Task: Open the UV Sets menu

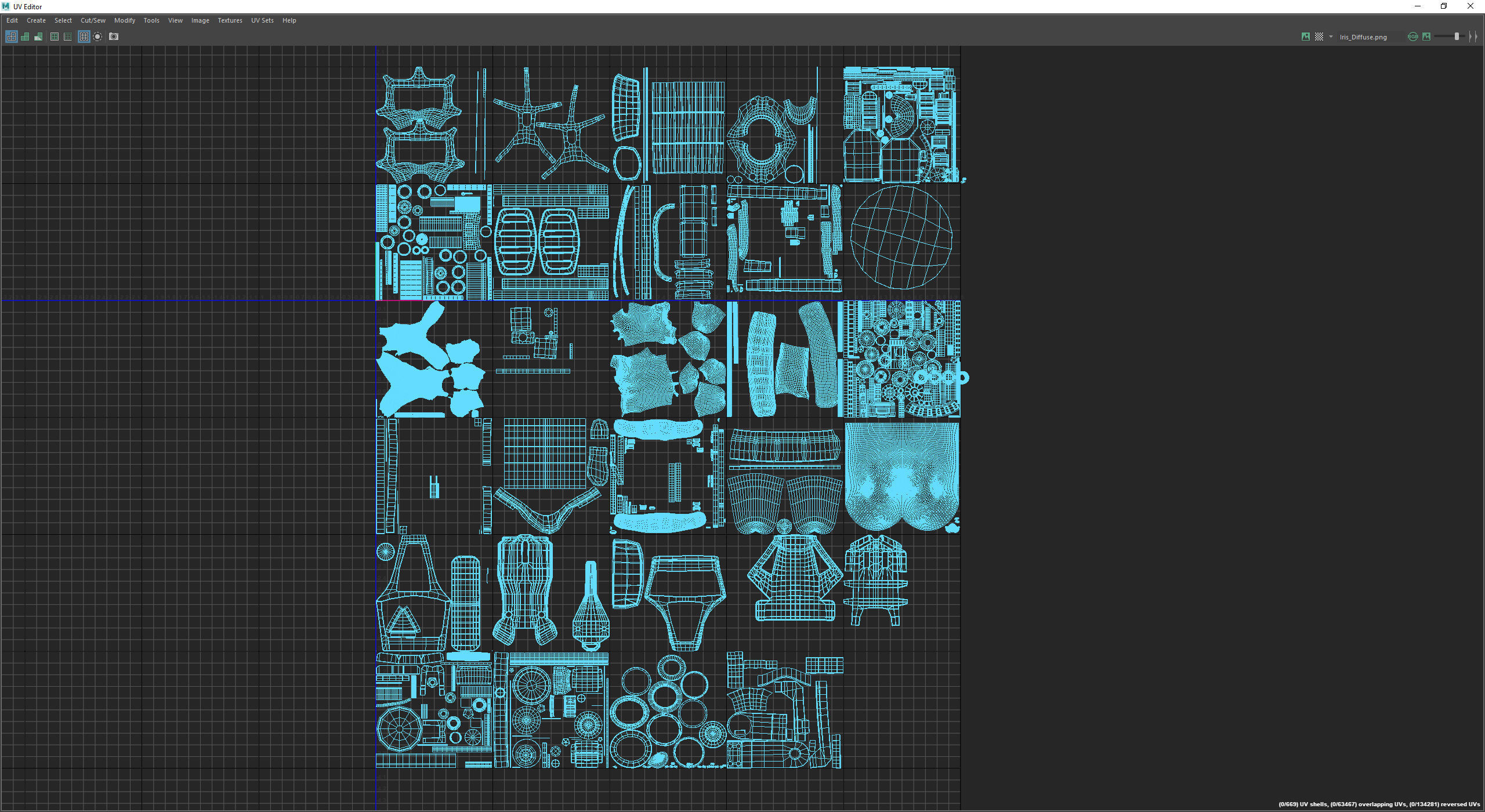Action: 262,20
